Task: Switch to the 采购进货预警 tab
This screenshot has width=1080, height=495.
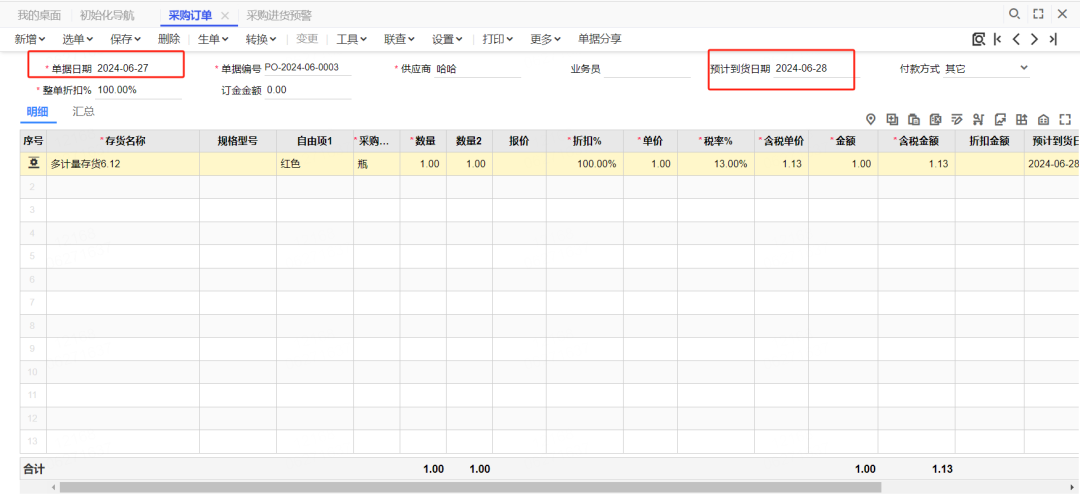Action: pyautogui.click(x=279, y=15)
